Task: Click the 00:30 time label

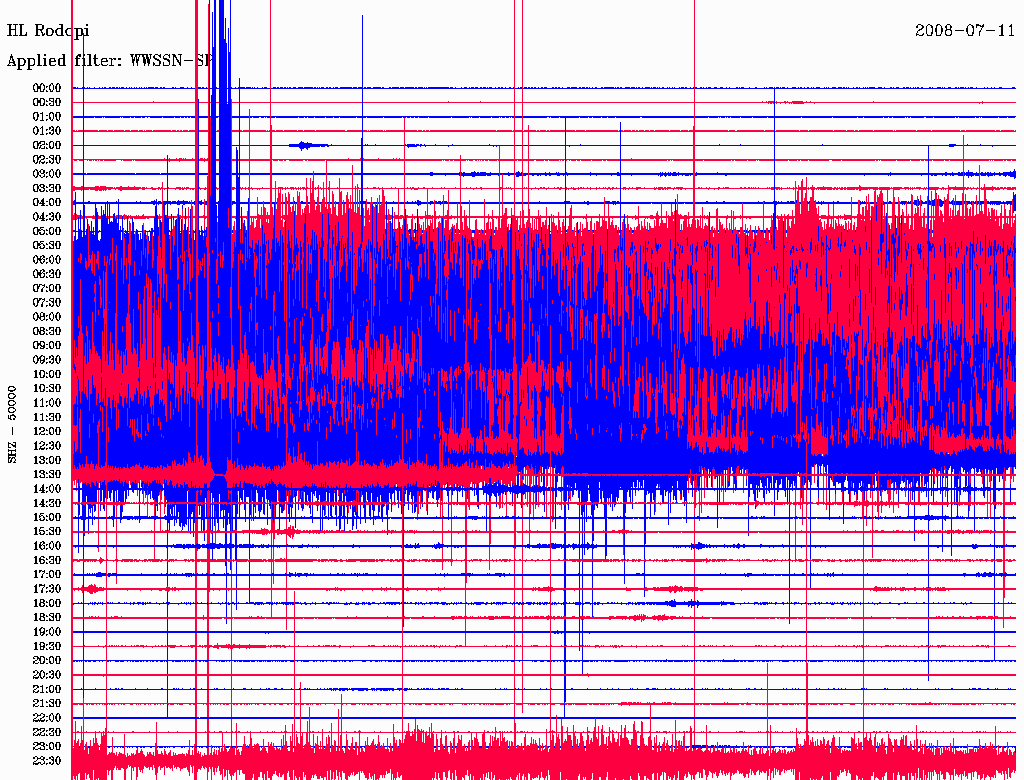Action: tap(47, 102)
